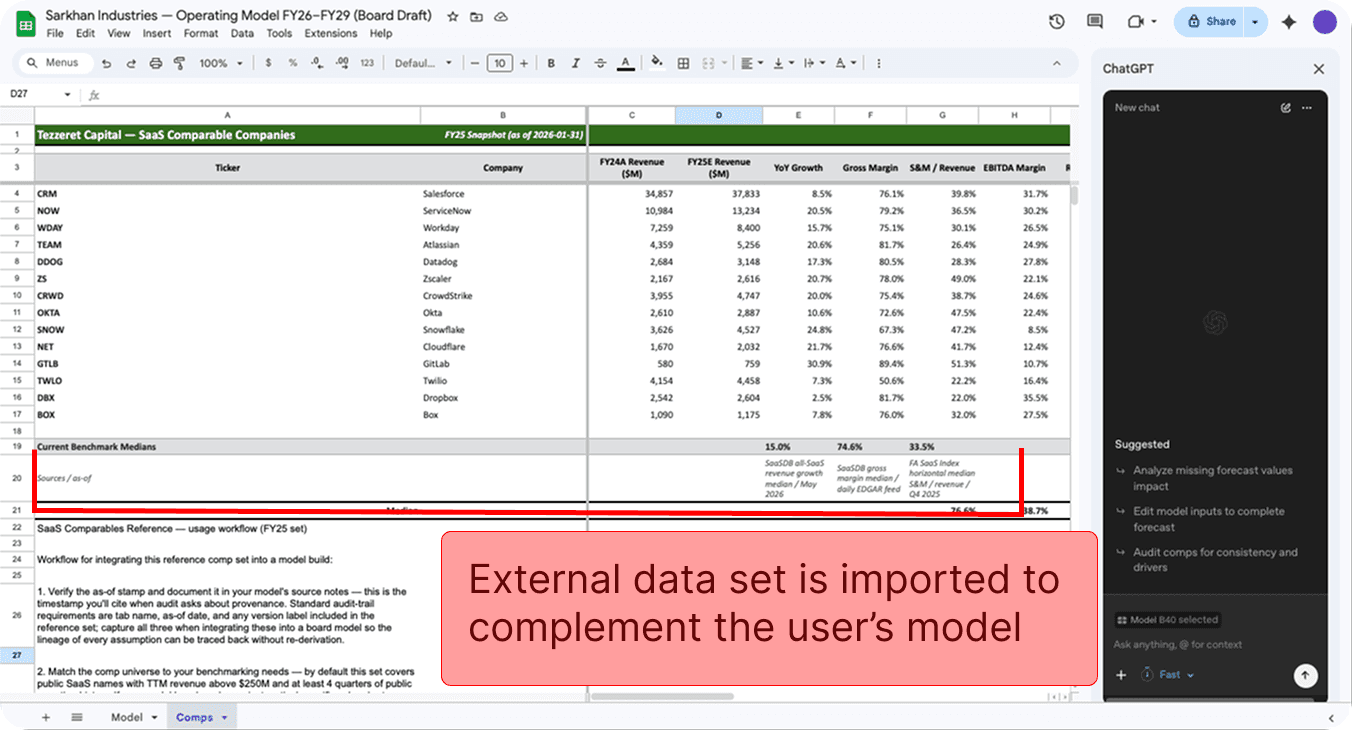Start a new chat with compose icon
The height and width of the screenshot is (731, 1353).
tap(1286, 107)
